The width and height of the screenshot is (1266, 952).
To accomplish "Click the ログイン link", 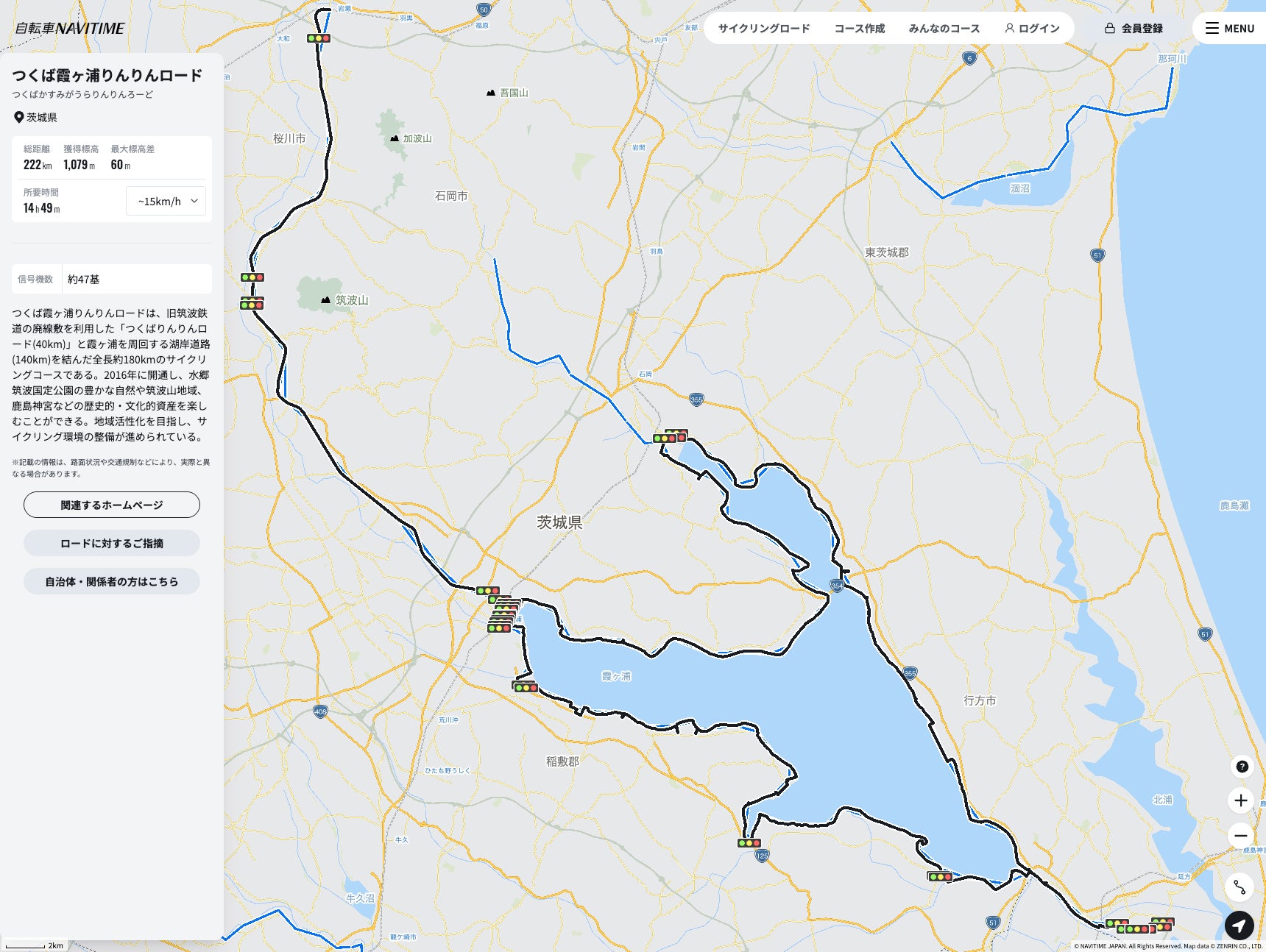I will click(x=1032, y=28).
